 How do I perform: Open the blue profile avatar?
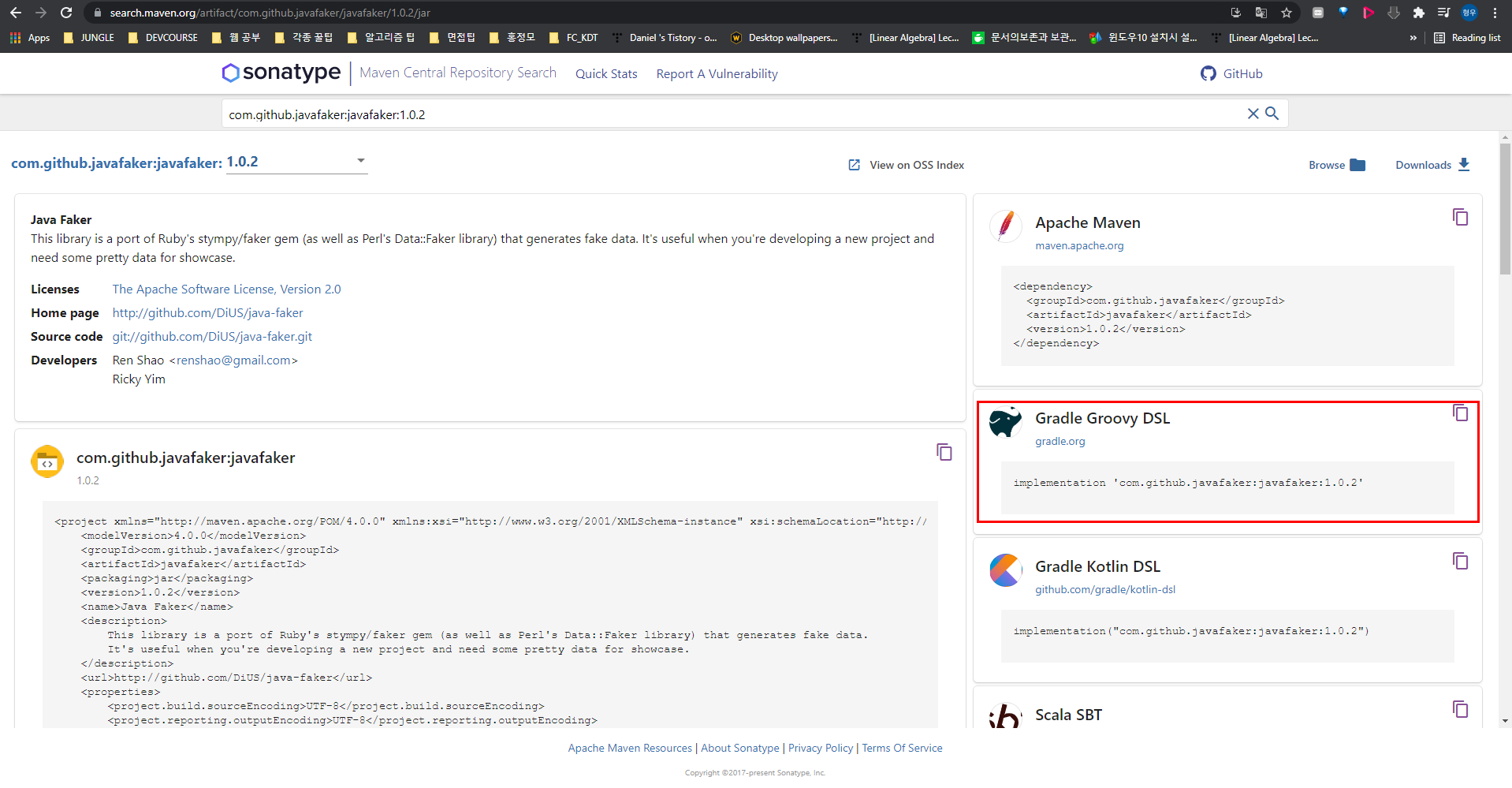click(1469, 13)
